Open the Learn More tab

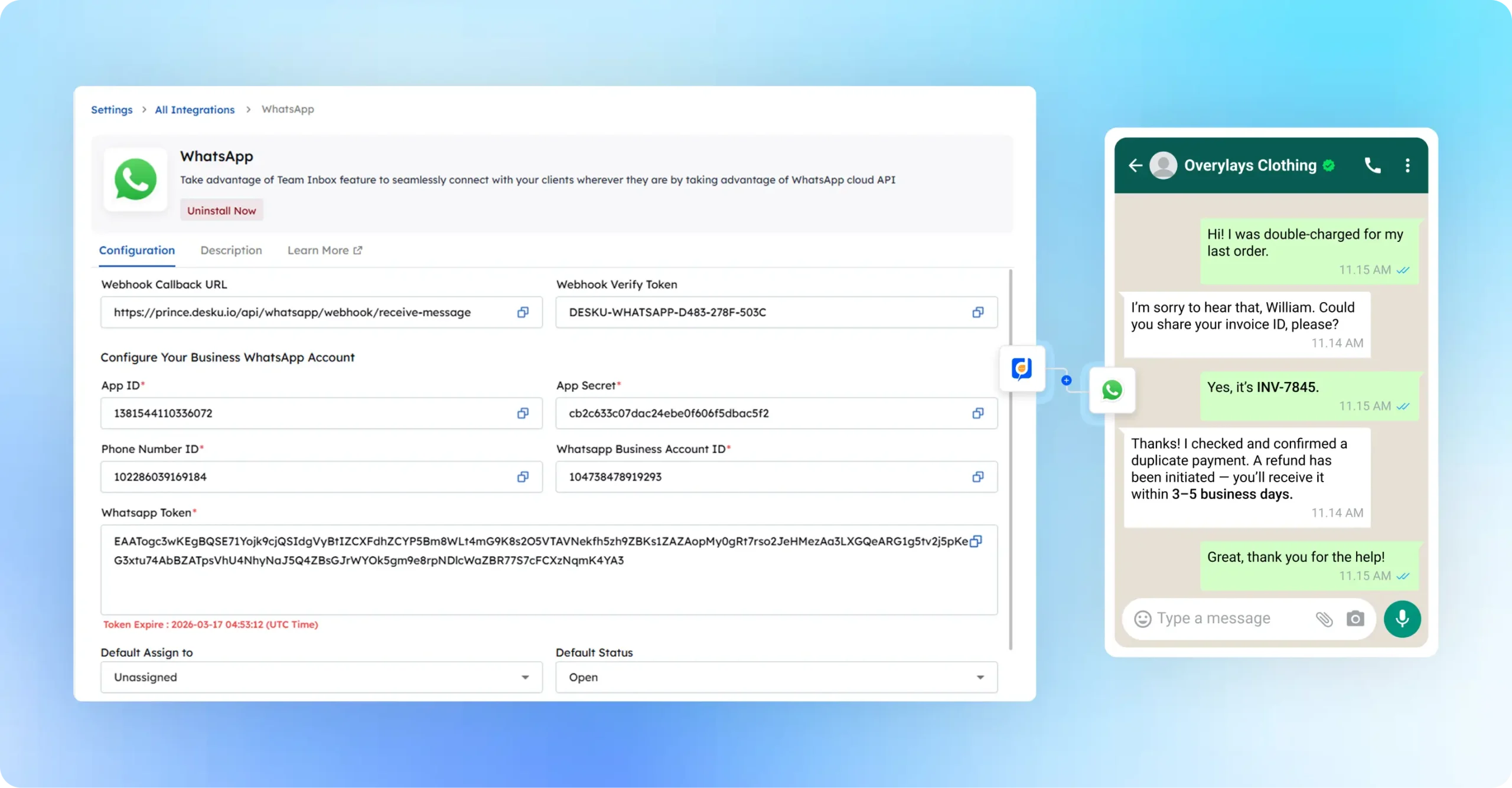pyautogui.click(x=324, y=250)
